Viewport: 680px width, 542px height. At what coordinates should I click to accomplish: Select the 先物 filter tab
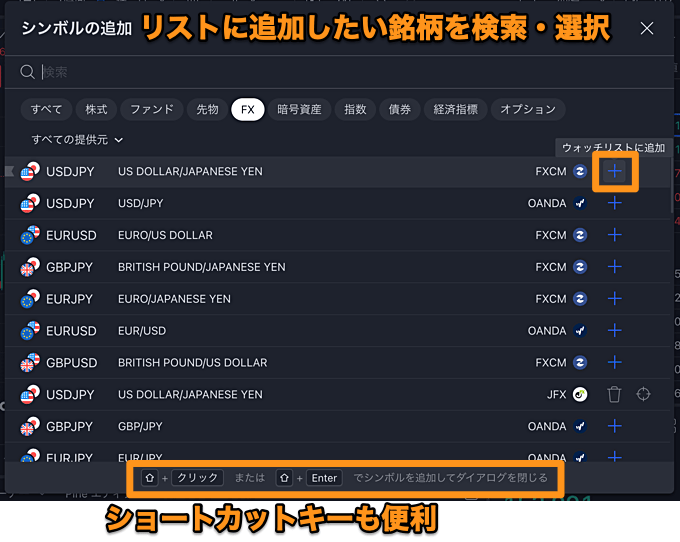(x=207, y=109)
